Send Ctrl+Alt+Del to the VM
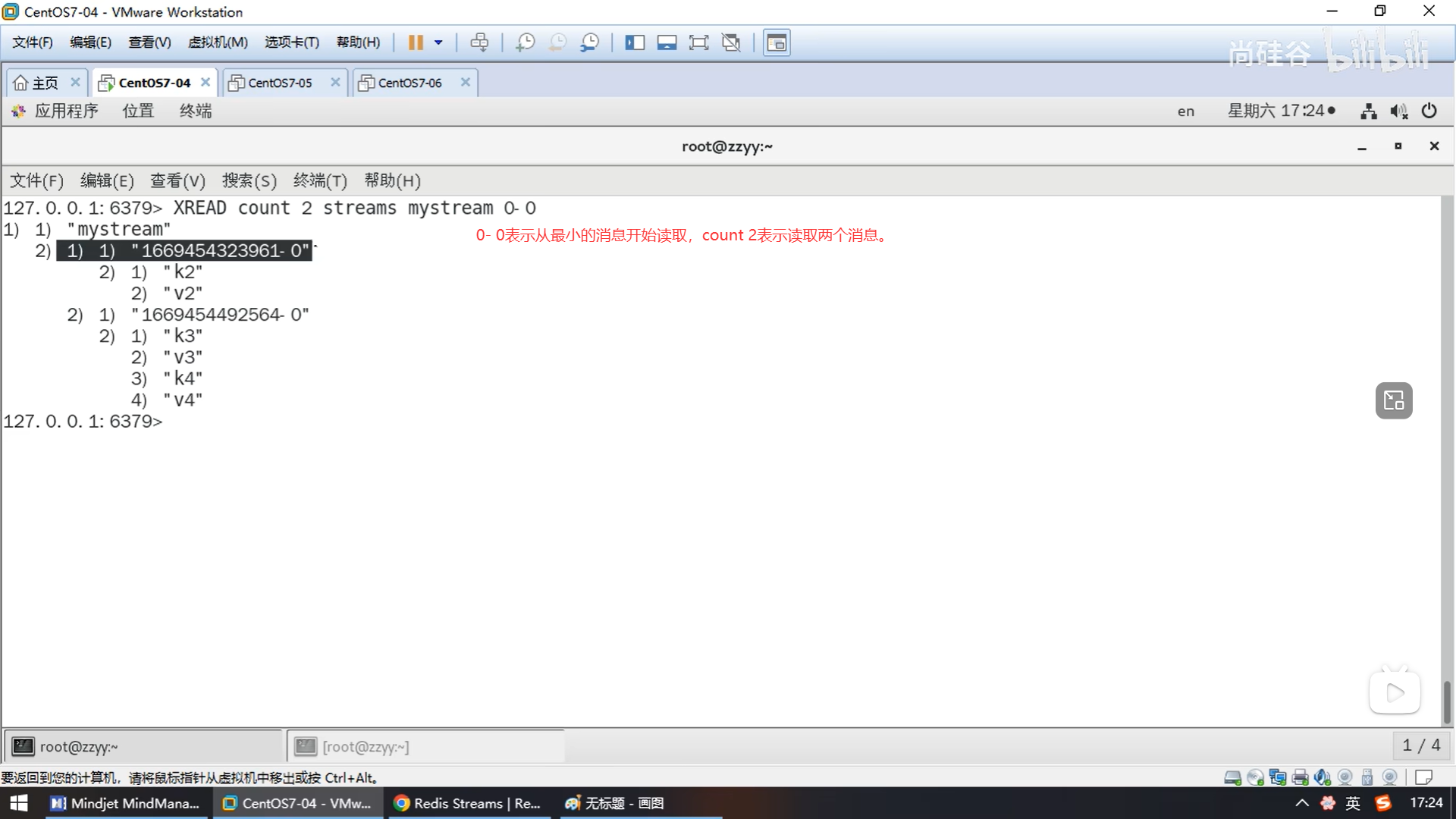The image size is (1456, 819). coord(479,42)
